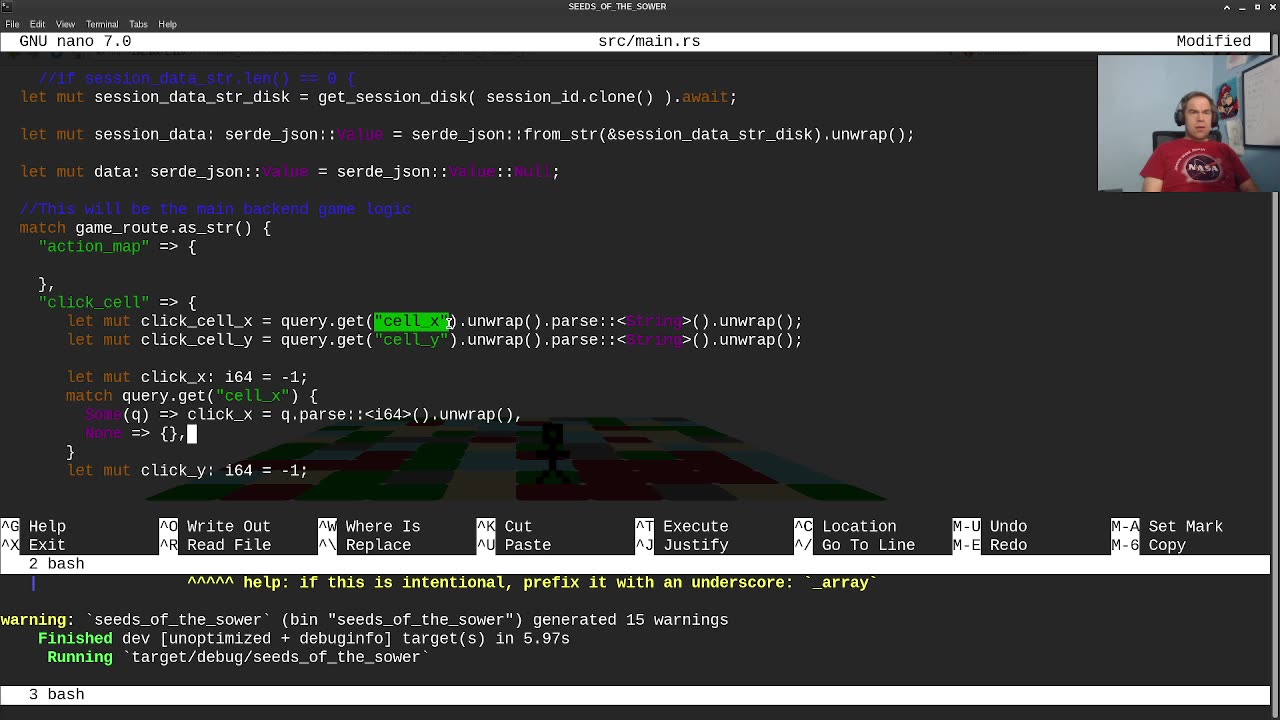
Task: Click the nano '^K Cut' shortcut
Action: tap(504, 526)
